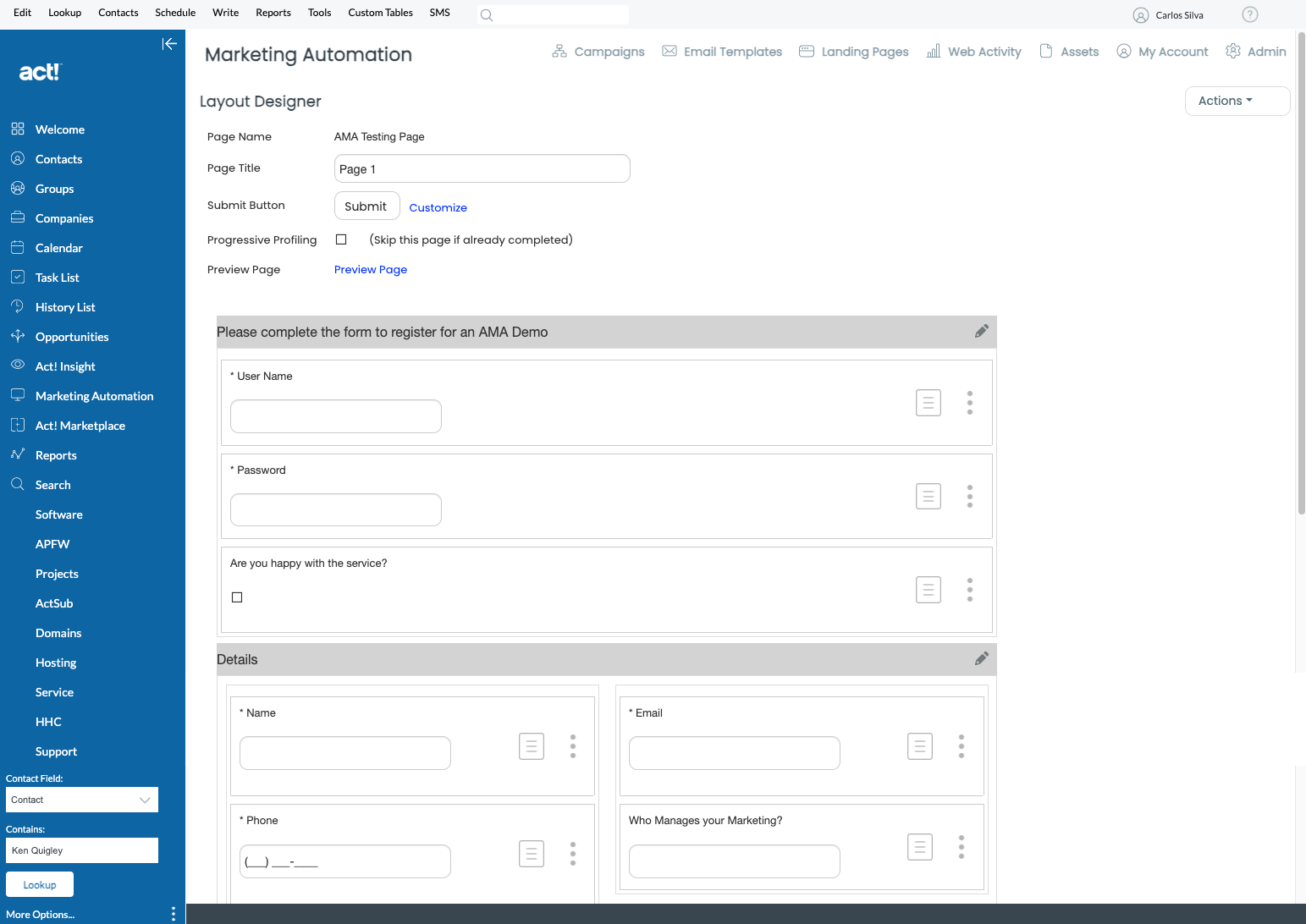Viewport: 1306px width, 924px height.
Task: Open Reports in the sidebar
Action: [x=56, y=455]
